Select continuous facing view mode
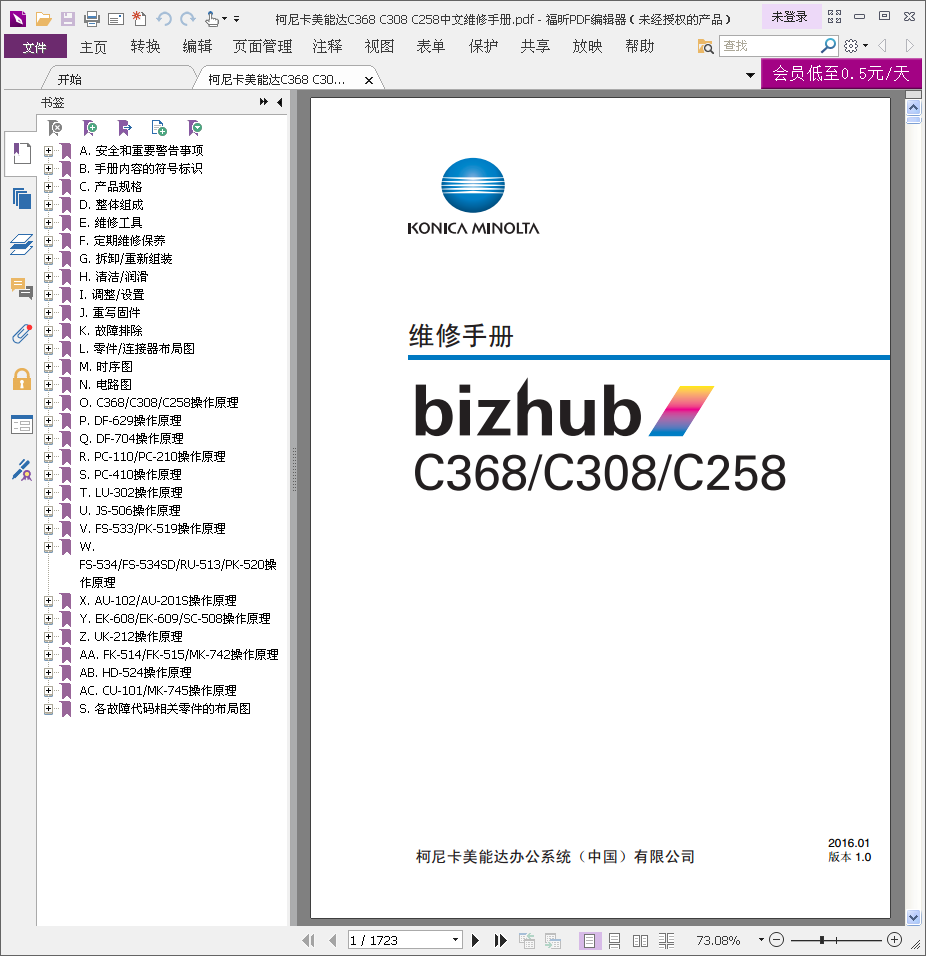The height and width of the screenshot is (956, 926). [x=666, y=941]
